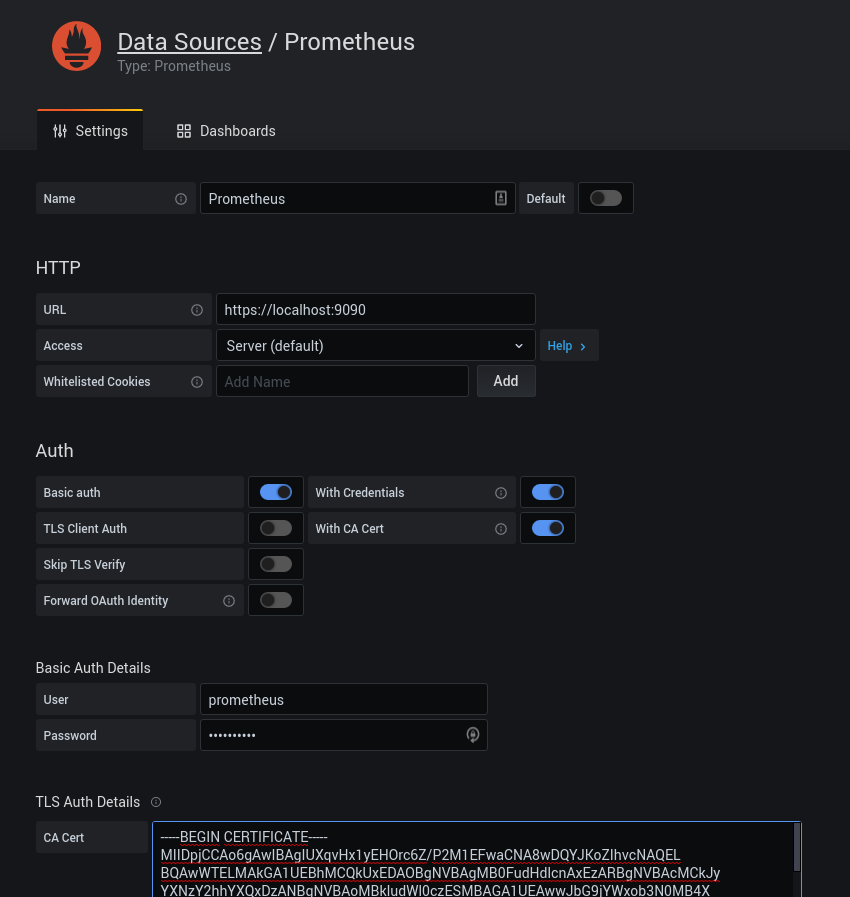Switch to the Dashboards tab

(226, 131)
